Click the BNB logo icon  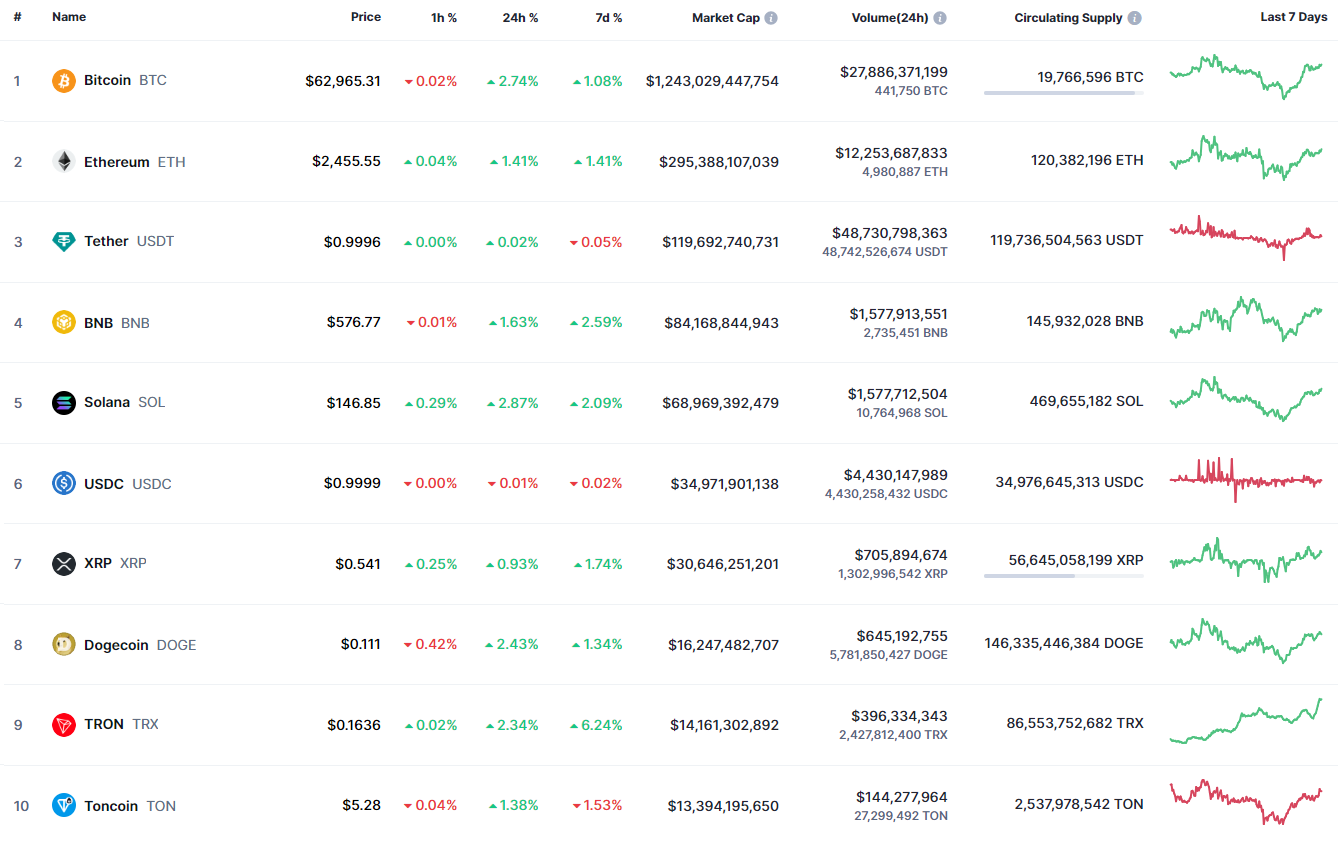click(x=64, y=322)
